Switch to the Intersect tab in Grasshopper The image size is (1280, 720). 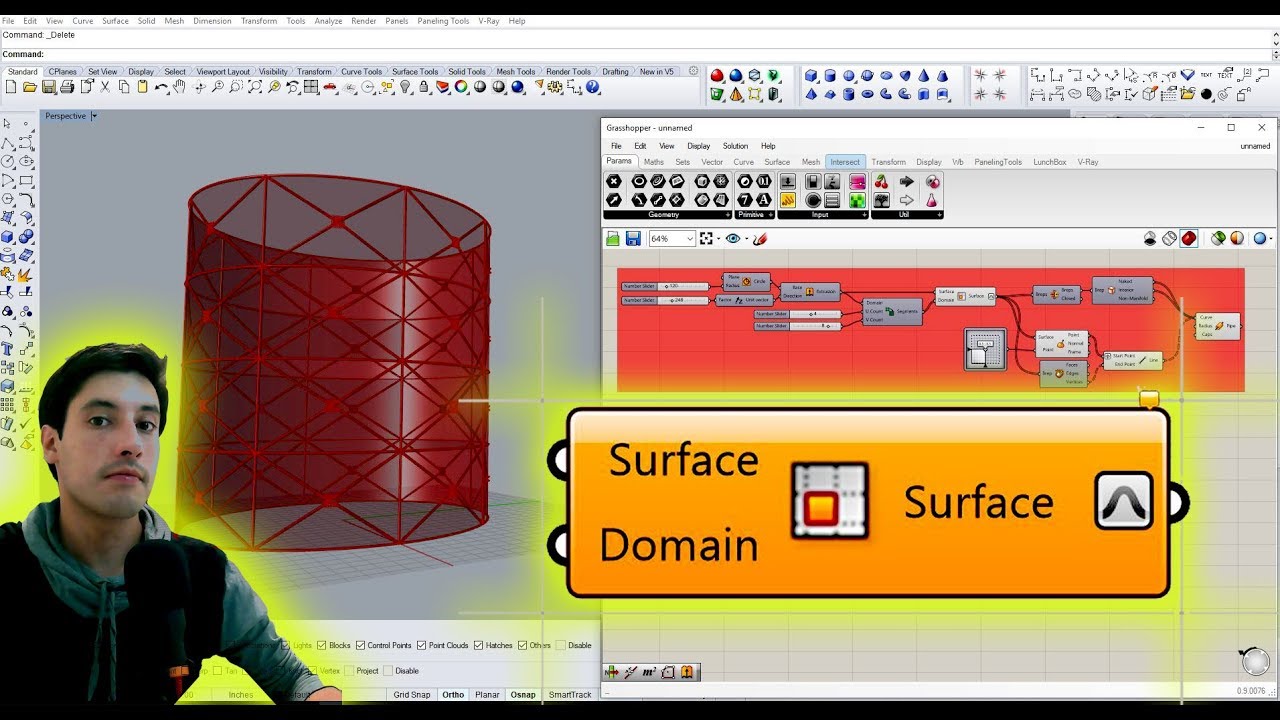[x=844, y=162]
